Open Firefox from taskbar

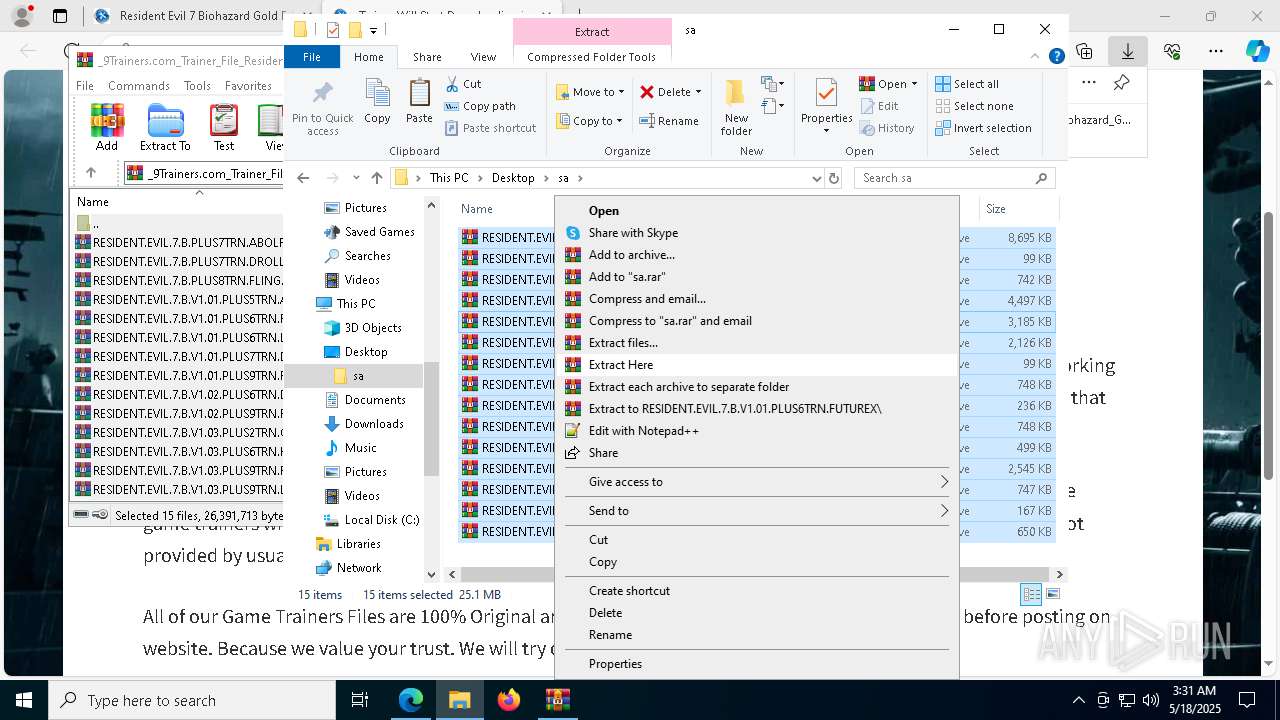point(509,700)
